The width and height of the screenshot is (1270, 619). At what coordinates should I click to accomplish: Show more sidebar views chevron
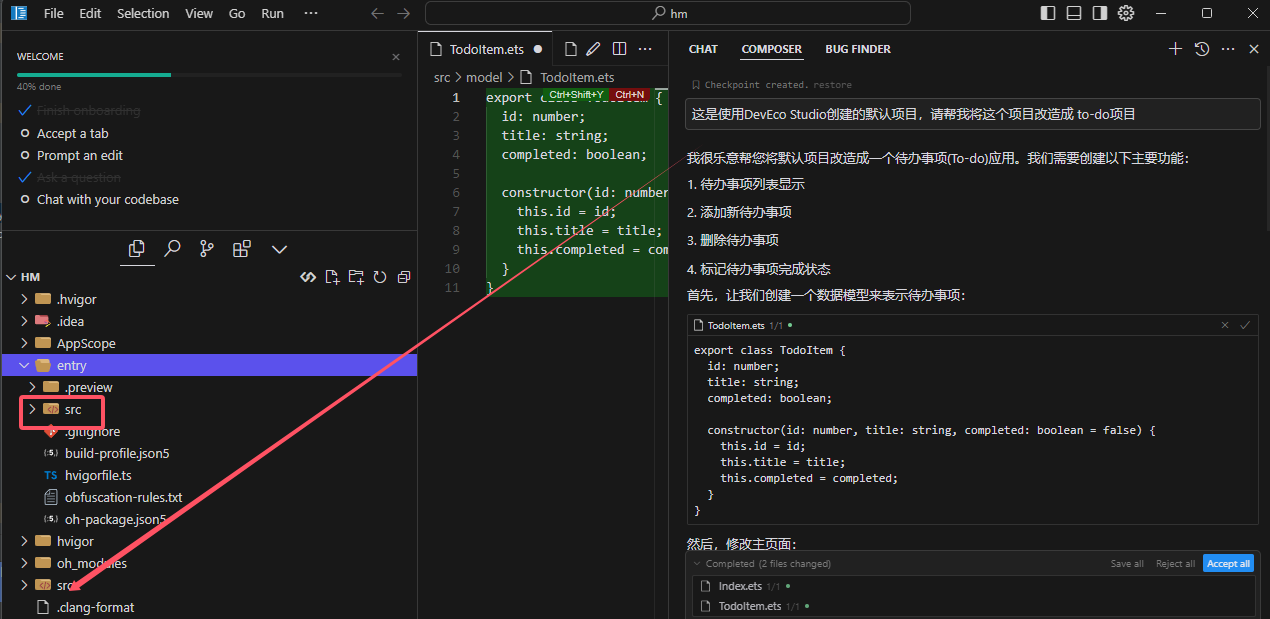click(279, 248)
